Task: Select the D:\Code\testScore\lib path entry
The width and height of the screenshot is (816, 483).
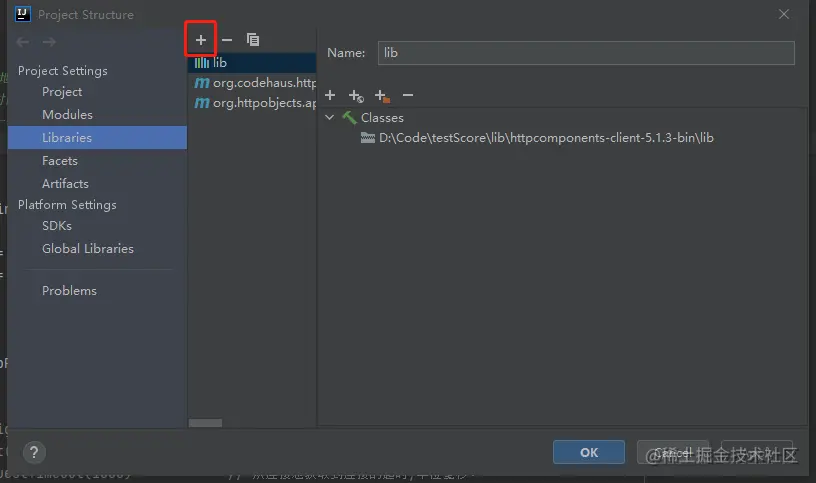Action: [546, 138]
